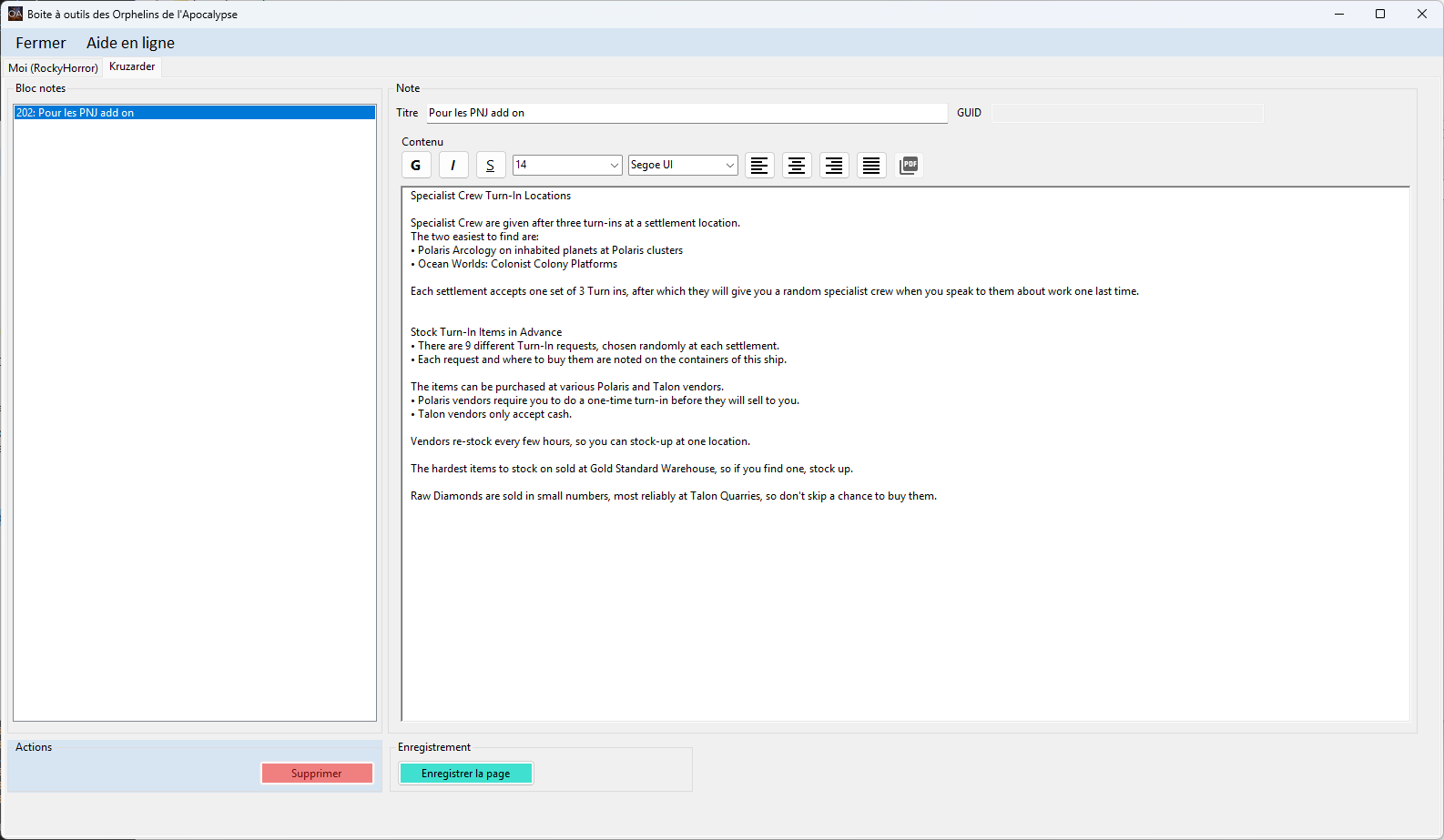
Task: Switch to the Moi (RockyHorror) tab
Action: [x=53, y=68]
